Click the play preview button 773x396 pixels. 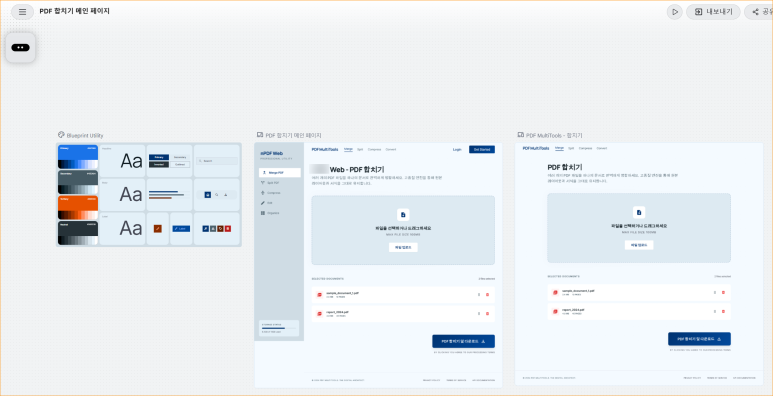tap(674, 12)
